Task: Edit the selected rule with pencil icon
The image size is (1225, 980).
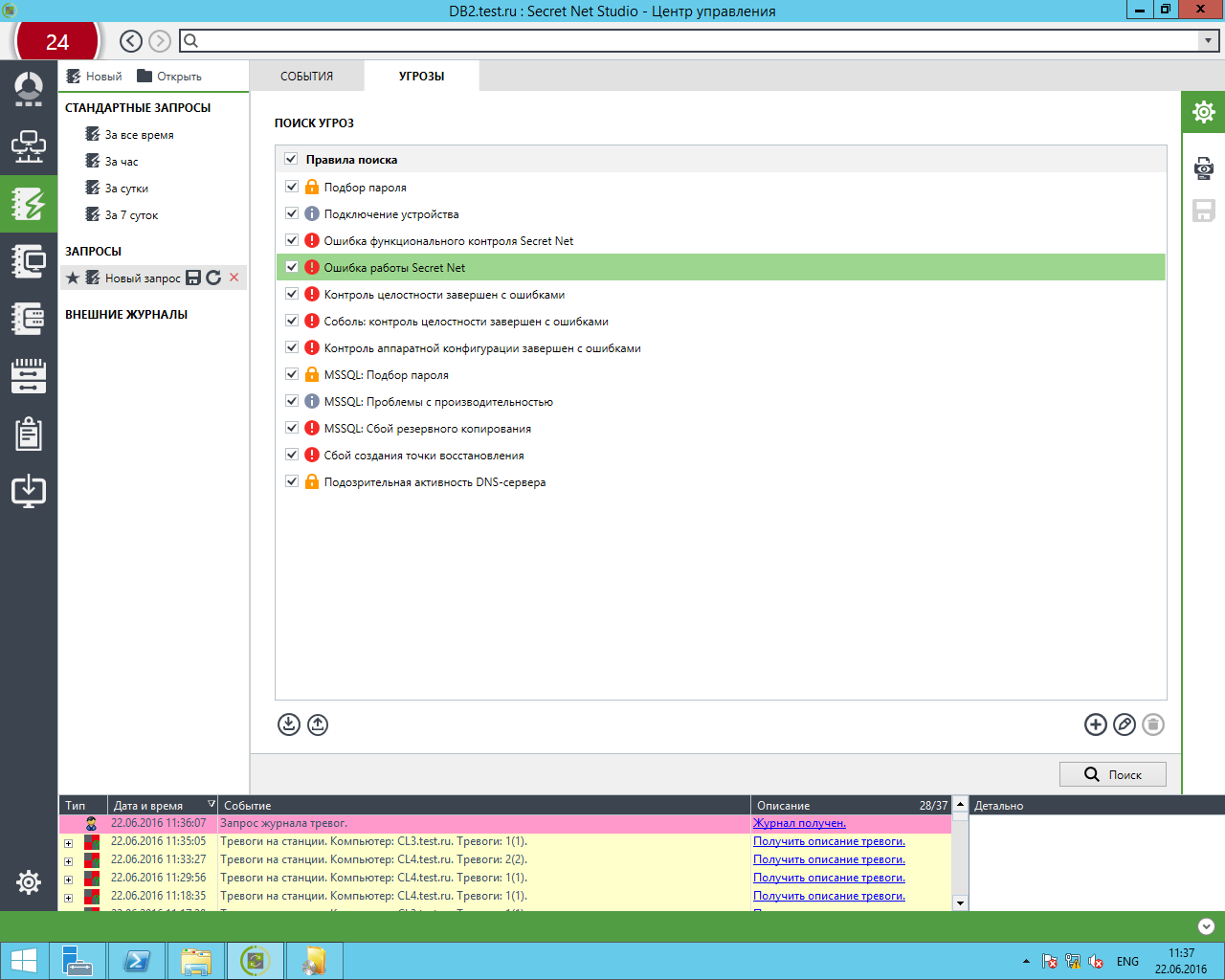Action: (x=1125, y=724)
